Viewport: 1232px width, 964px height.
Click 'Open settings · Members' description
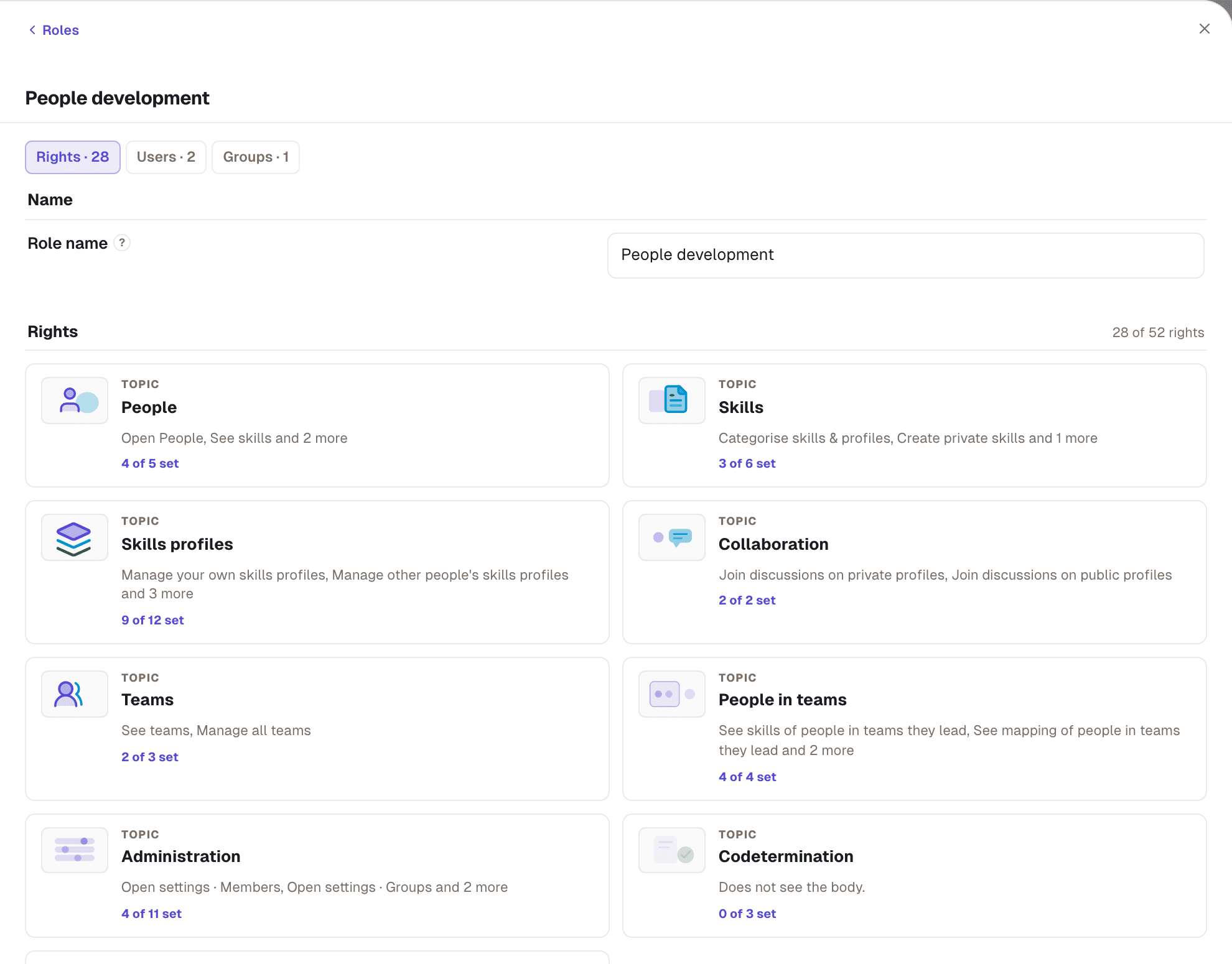coord(314,888)
